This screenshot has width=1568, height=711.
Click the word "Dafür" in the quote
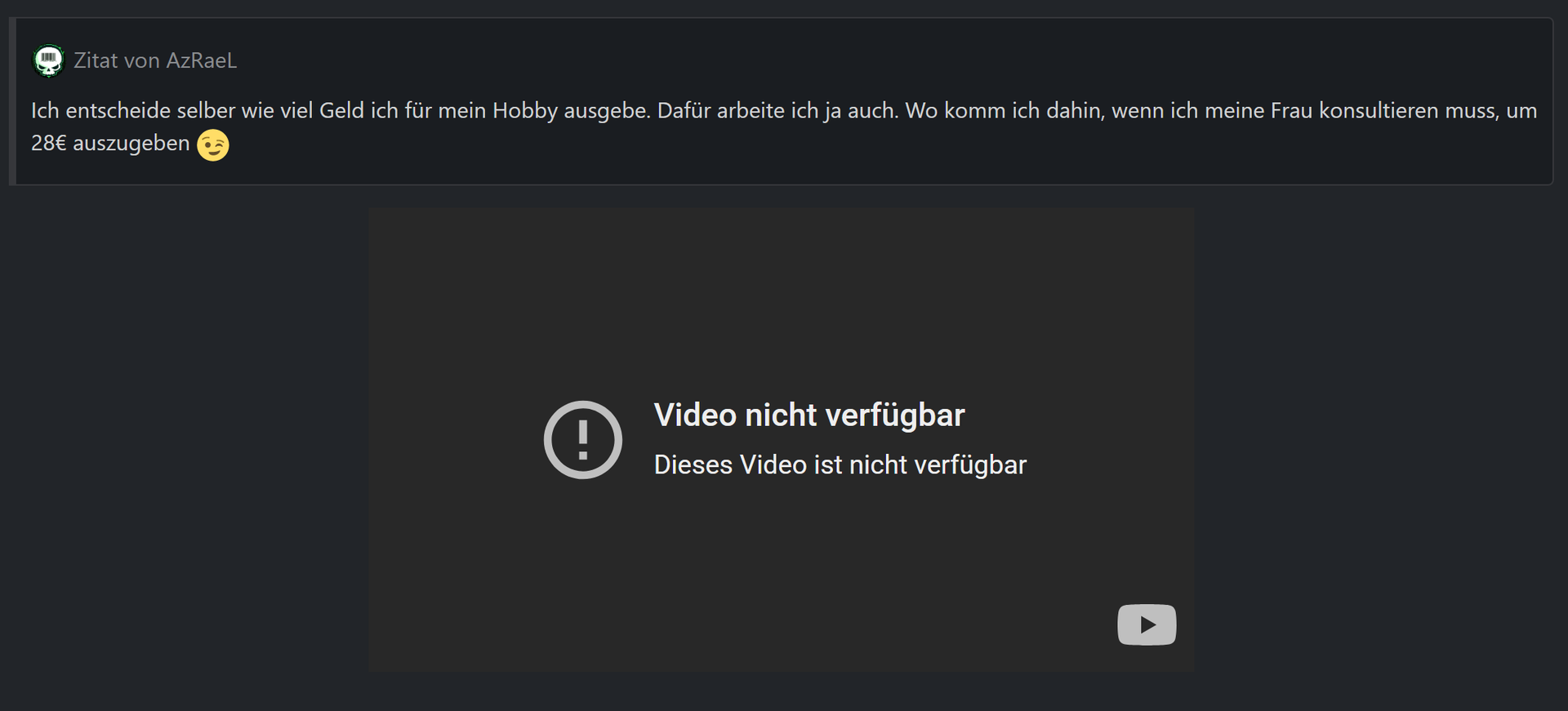pyautogui.click(x=684, y=111)
